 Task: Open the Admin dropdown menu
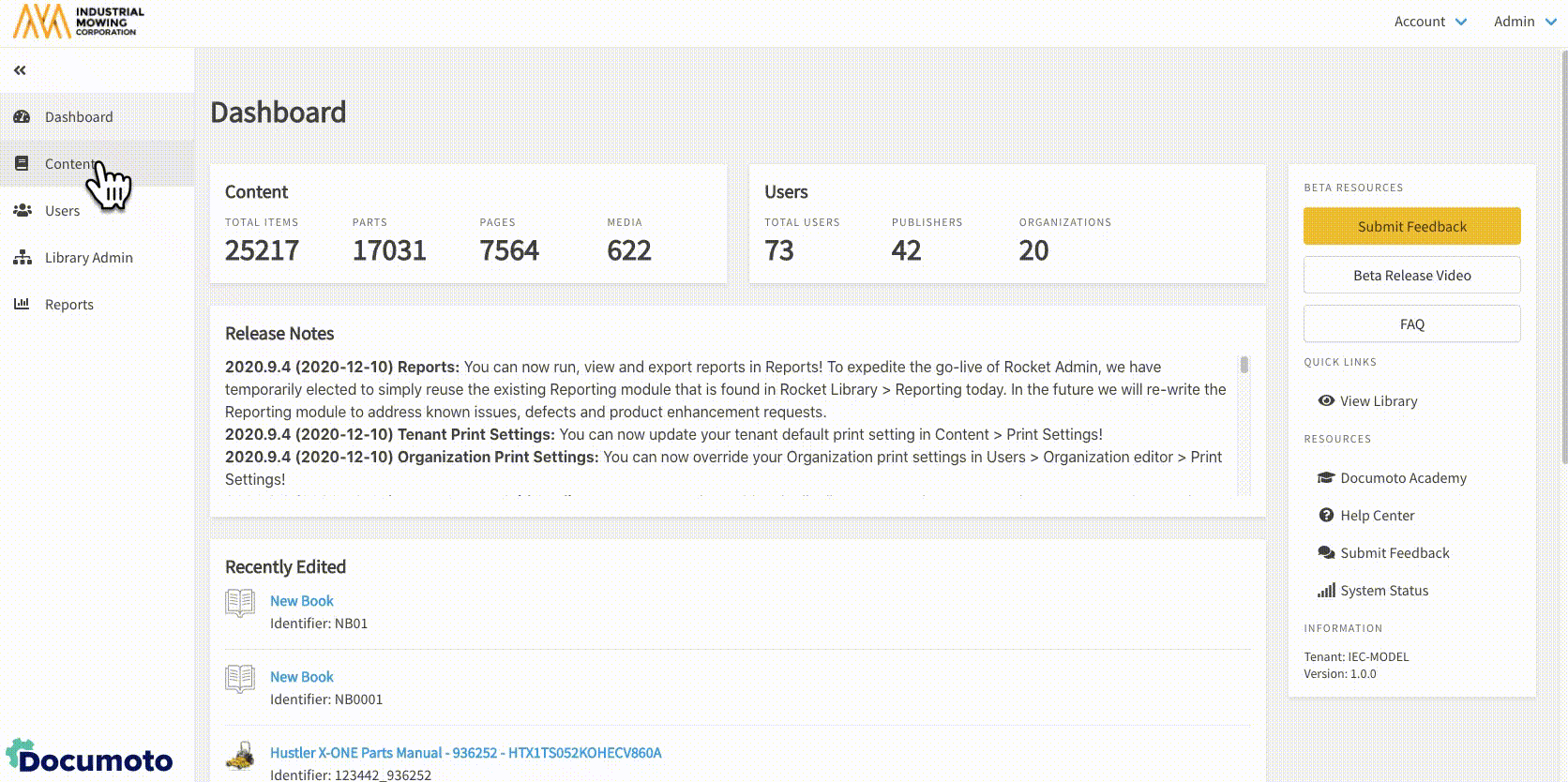coord(1524,22)
